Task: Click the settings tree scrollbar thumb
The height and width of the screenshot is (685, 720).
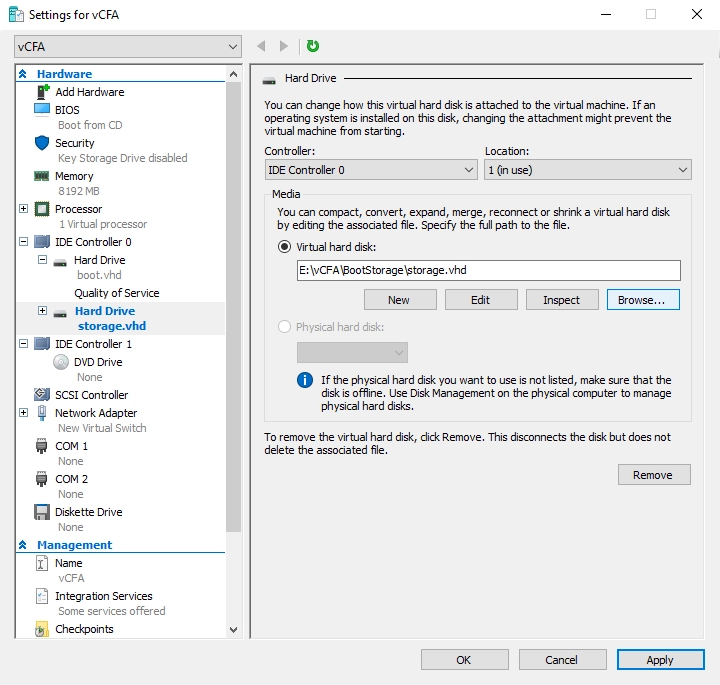Action: pyautogui.click(x=233, y=306)
